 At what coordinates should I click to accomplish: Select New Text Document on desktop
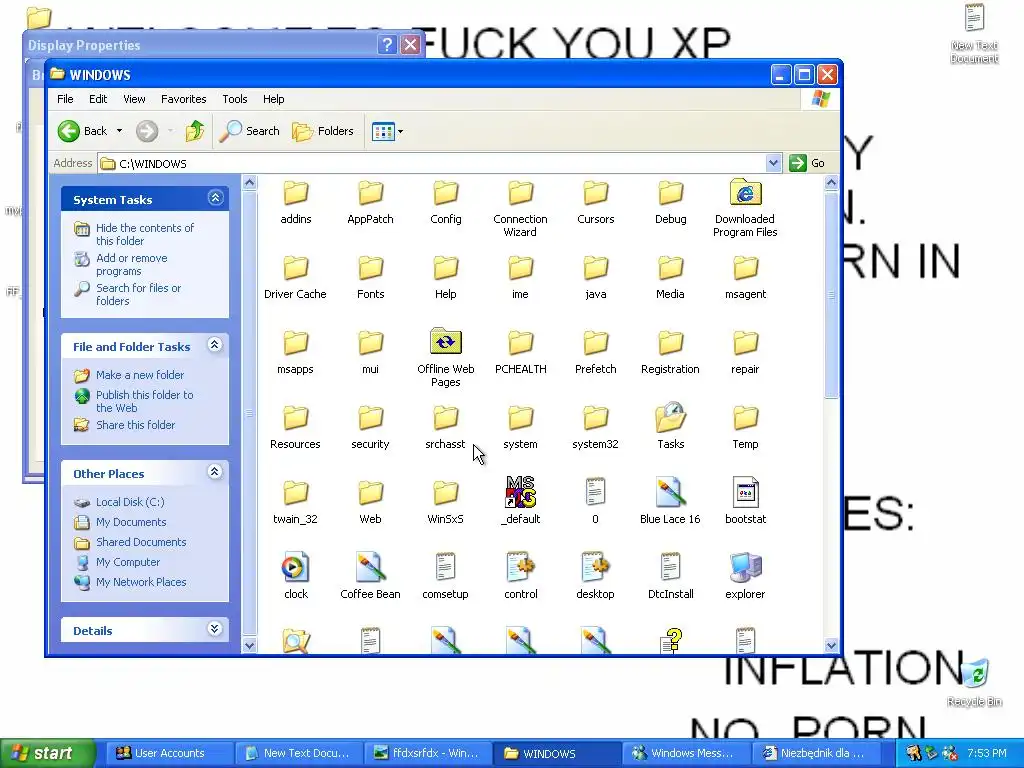click(974, 33)
